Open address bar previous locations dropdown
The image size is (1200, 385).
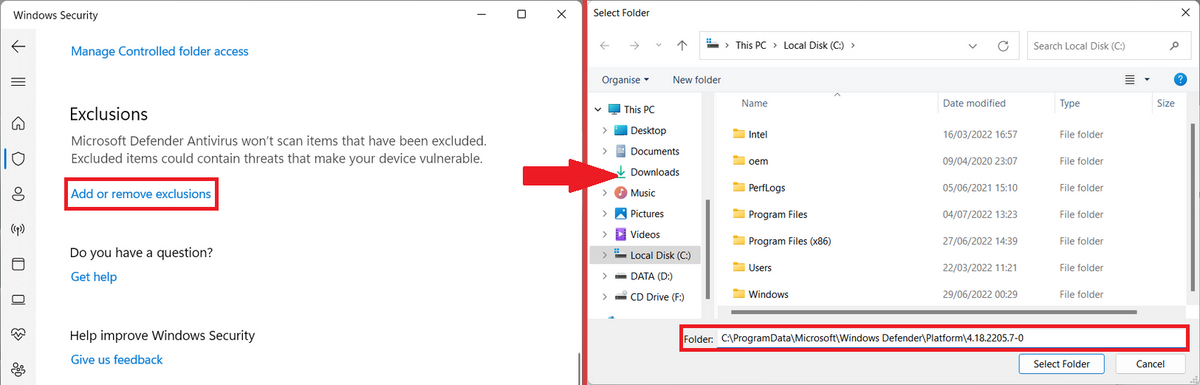coord(974,46)
